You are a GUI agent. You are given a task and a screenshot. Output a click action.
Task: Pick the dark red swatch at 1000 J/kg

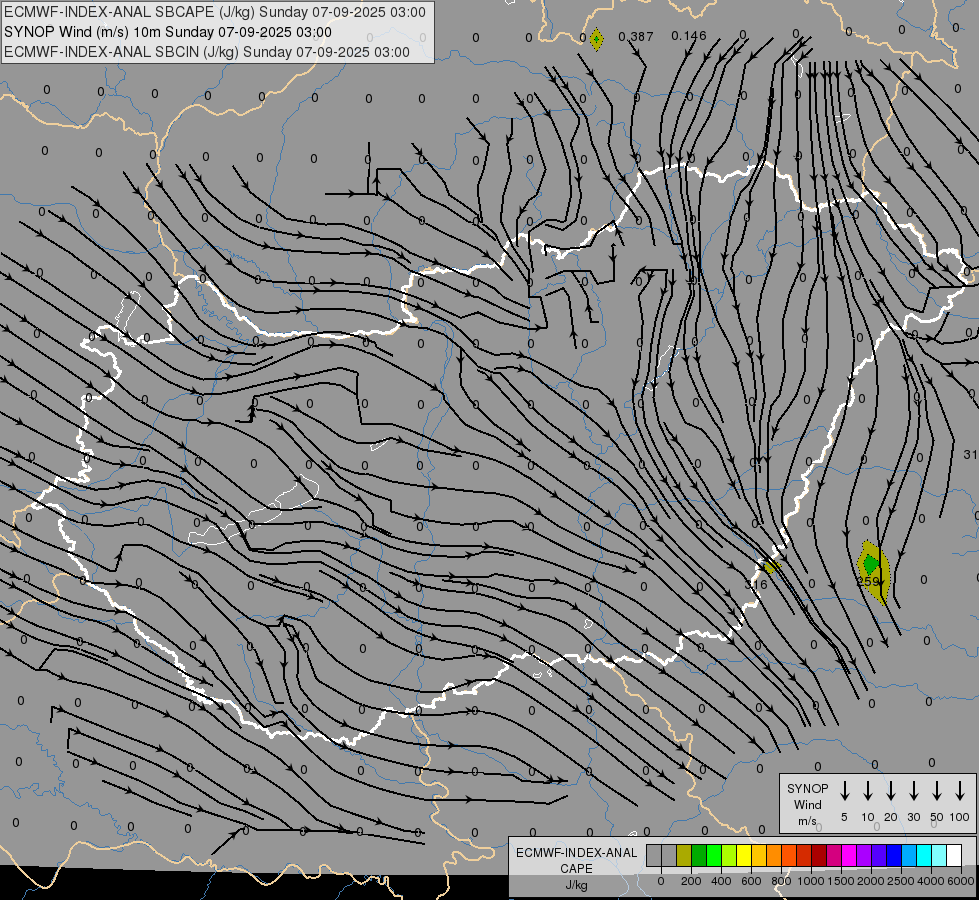tap(819, 855)
